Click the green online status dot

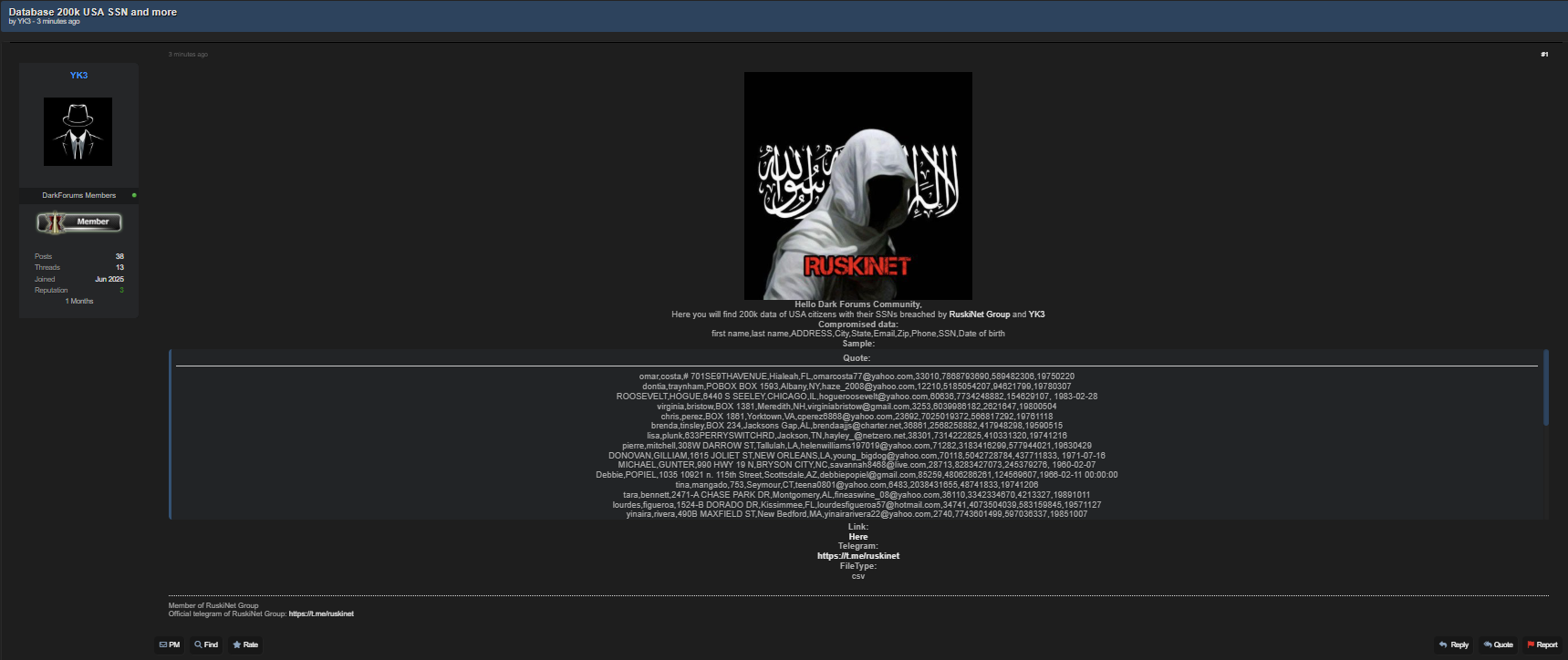point(134,195)
